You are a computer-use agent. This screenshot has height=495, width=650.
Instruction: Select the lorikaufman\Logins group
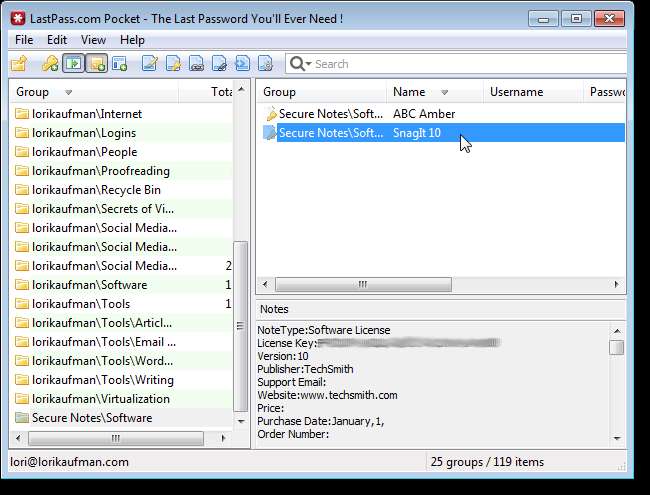pos(122,133)
